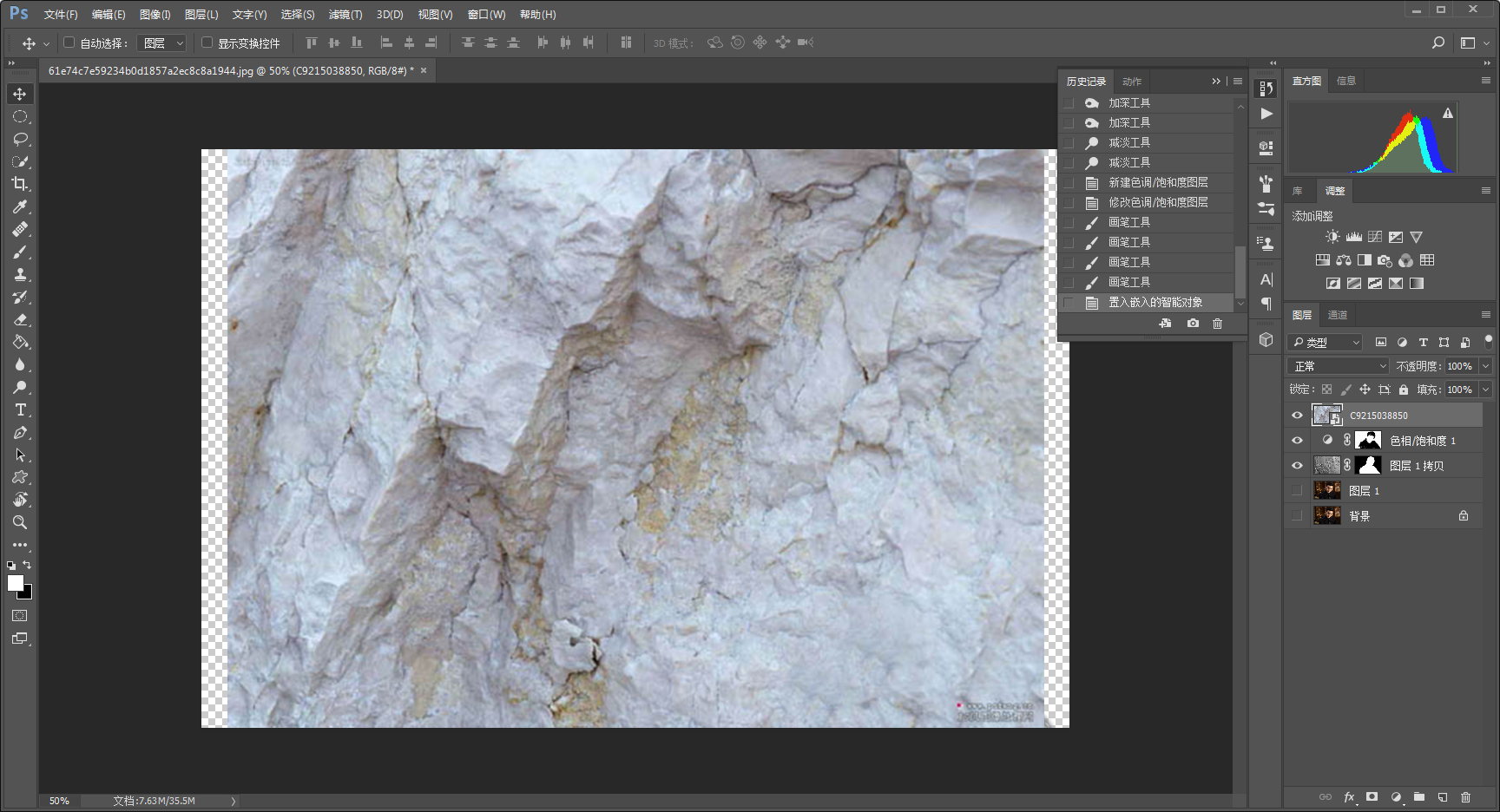Select history state 置入嵌入的智能对象

(x=1146, y=302)
